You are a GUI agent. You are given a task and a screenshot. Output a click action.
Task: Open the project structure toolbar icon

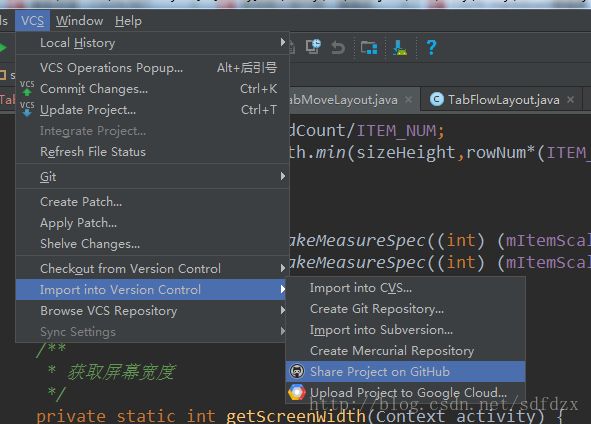369,48
